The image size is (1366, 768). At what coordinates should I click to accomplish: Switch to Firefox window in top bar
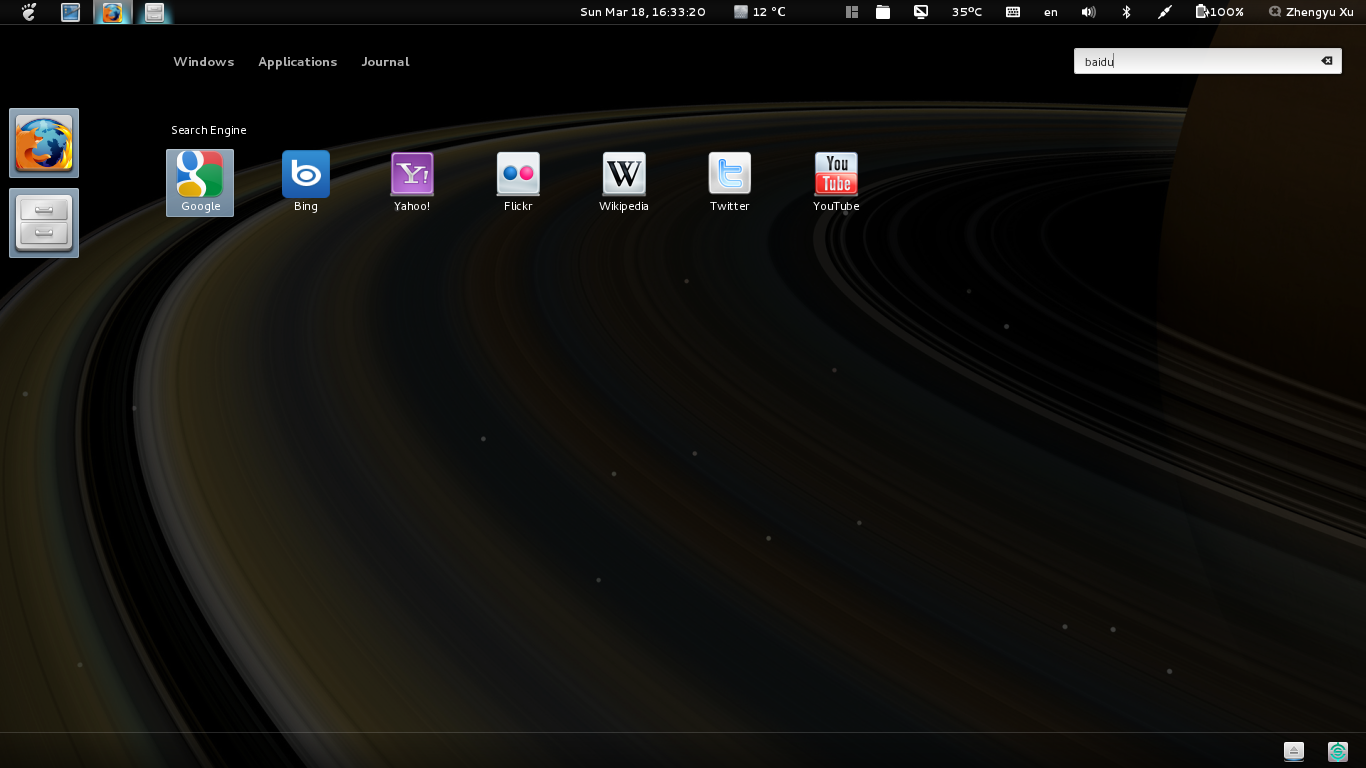pos(112,12)
